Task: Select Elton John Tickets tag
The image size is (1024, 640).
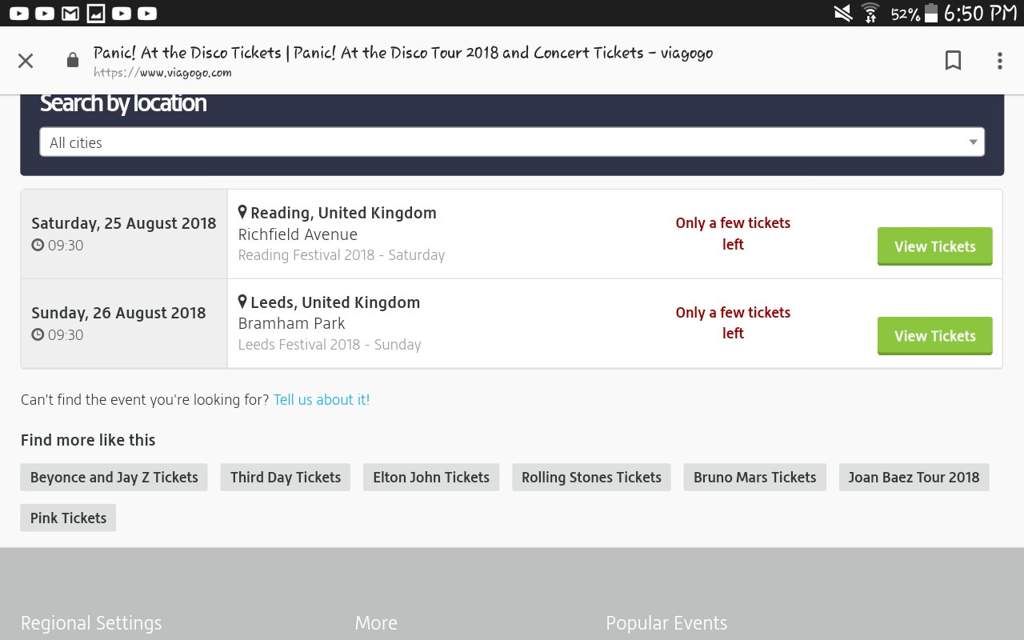Action: [431, 477]
